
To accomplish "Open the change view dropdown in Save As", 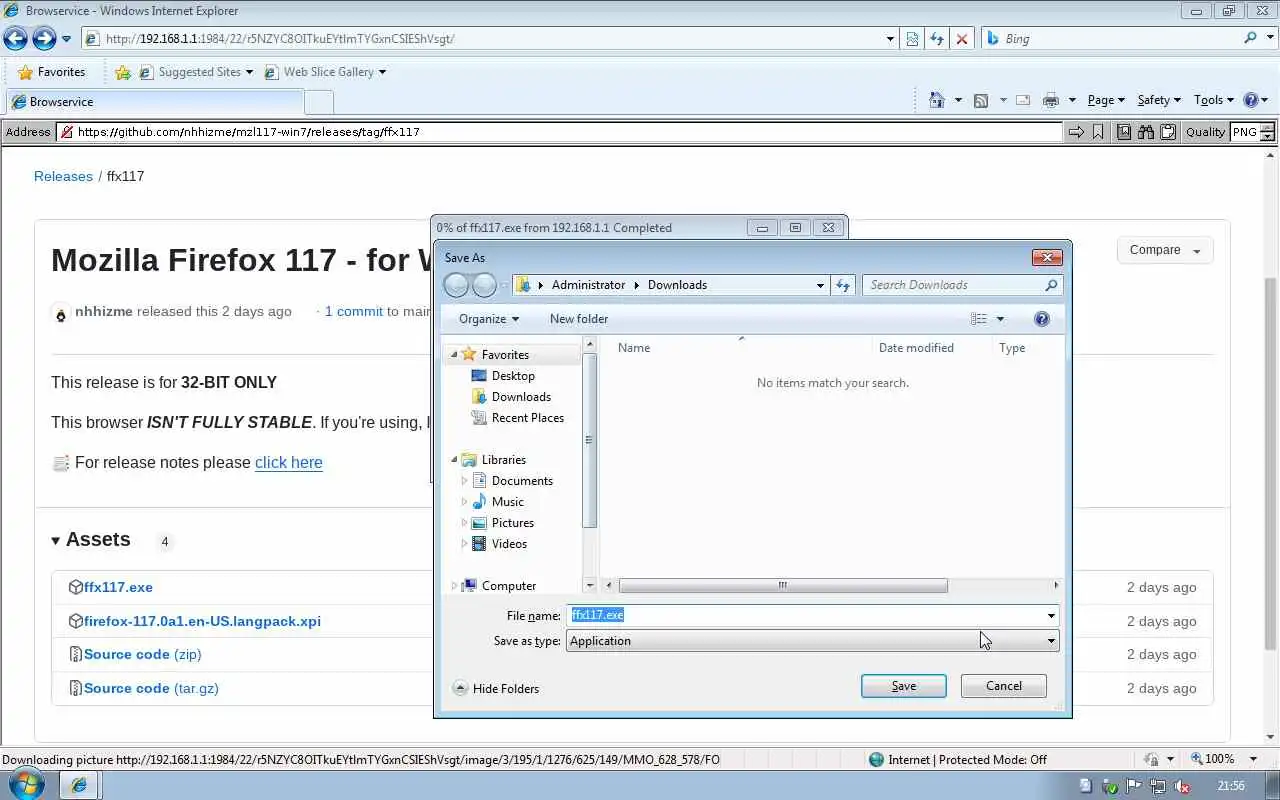I will [x=1000, y=319].
